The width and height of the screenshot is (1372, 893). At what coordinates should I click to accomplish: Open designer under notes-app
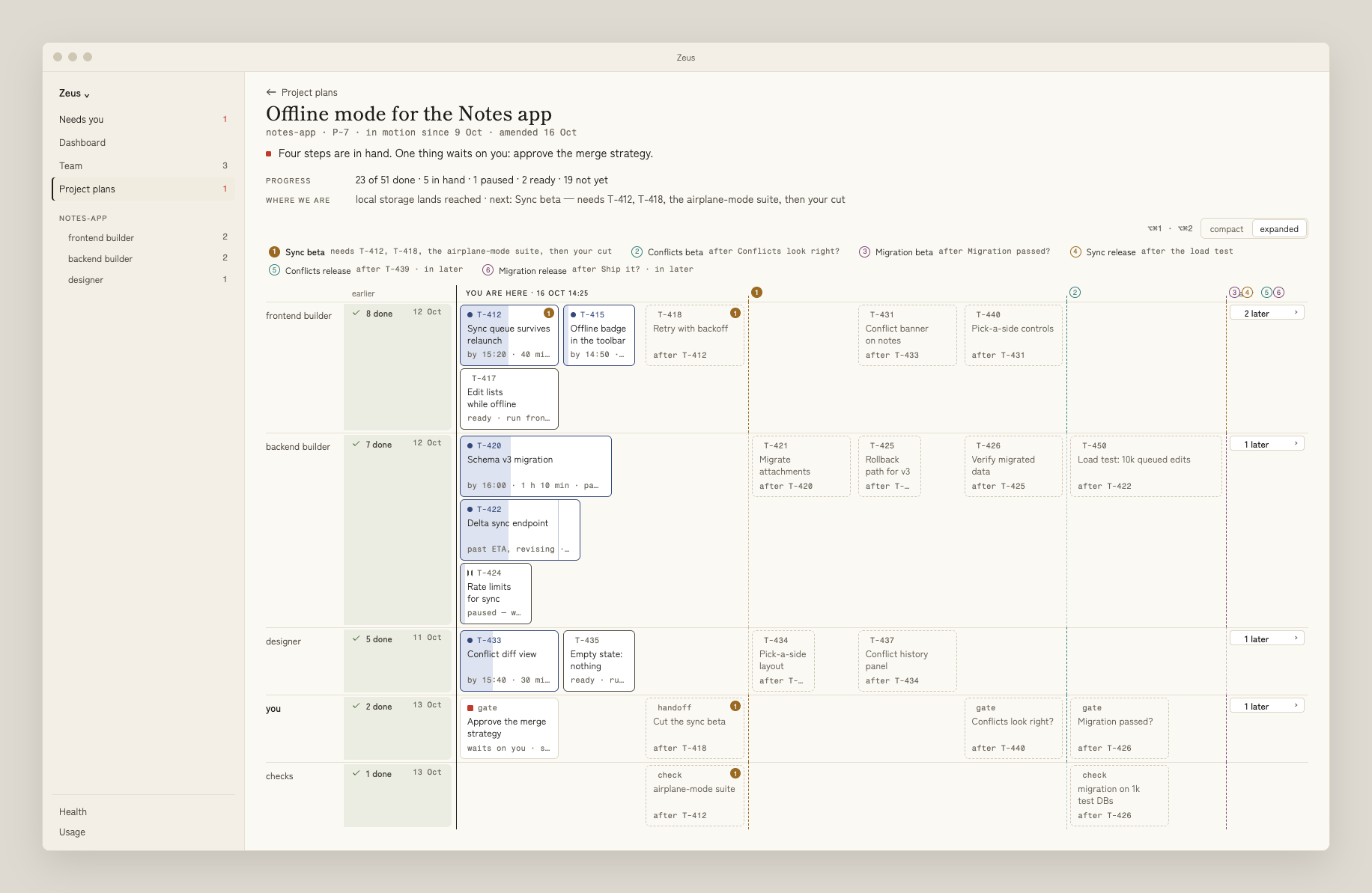point(143,279)
